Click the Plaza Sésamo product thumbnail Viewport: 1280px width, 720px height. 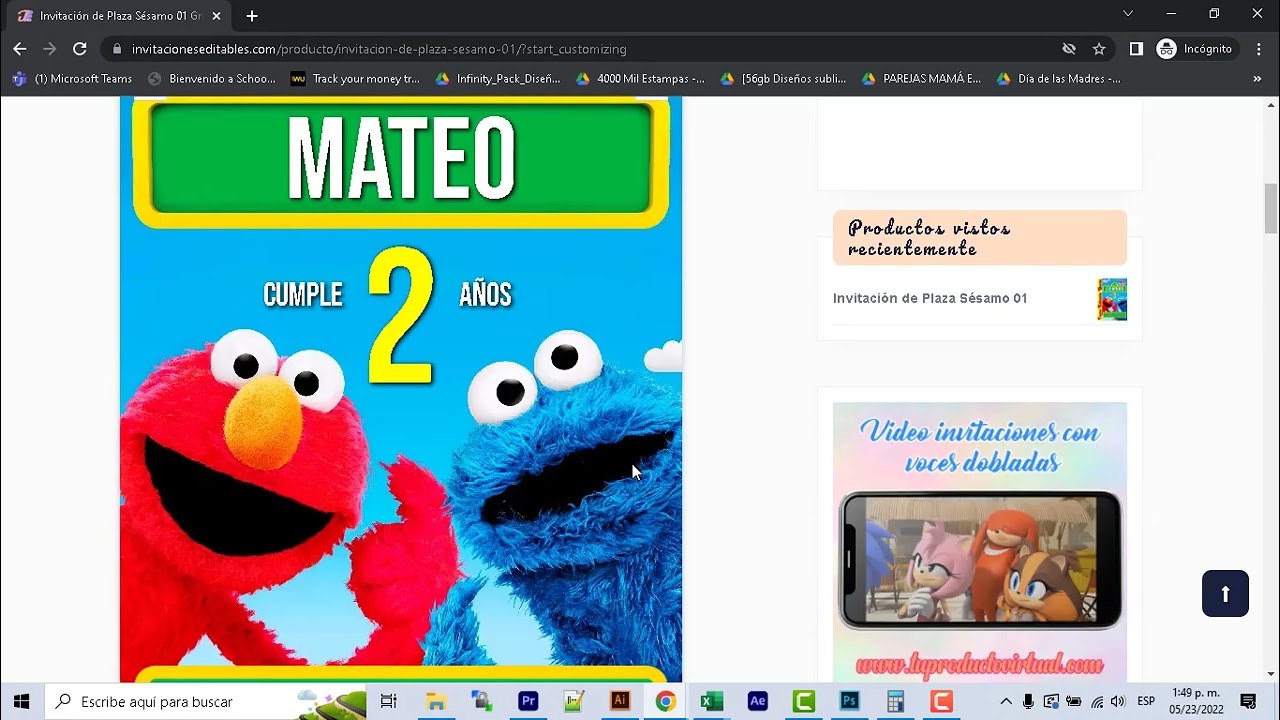1112,298
